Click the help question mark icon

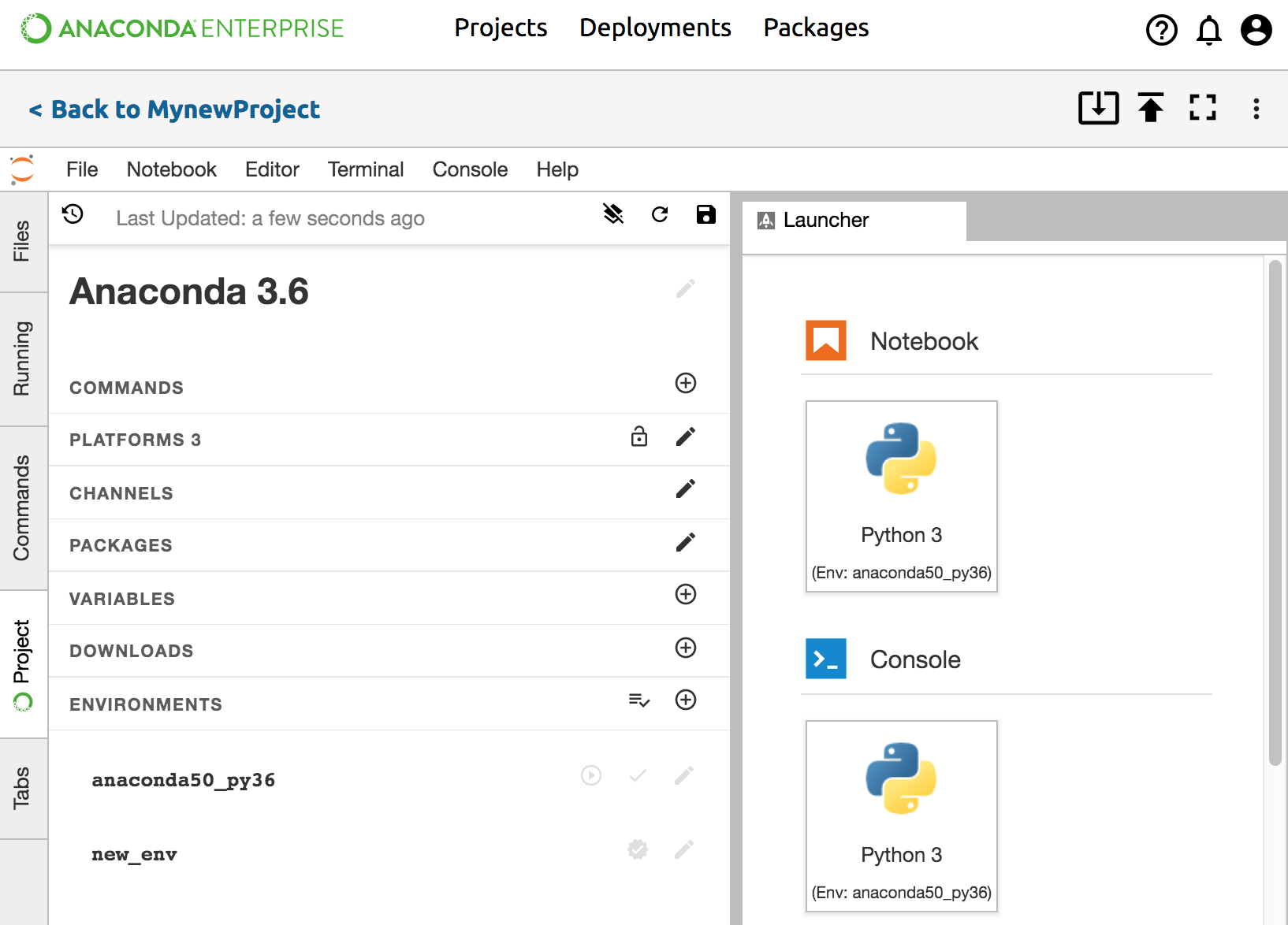point(1161,30)
